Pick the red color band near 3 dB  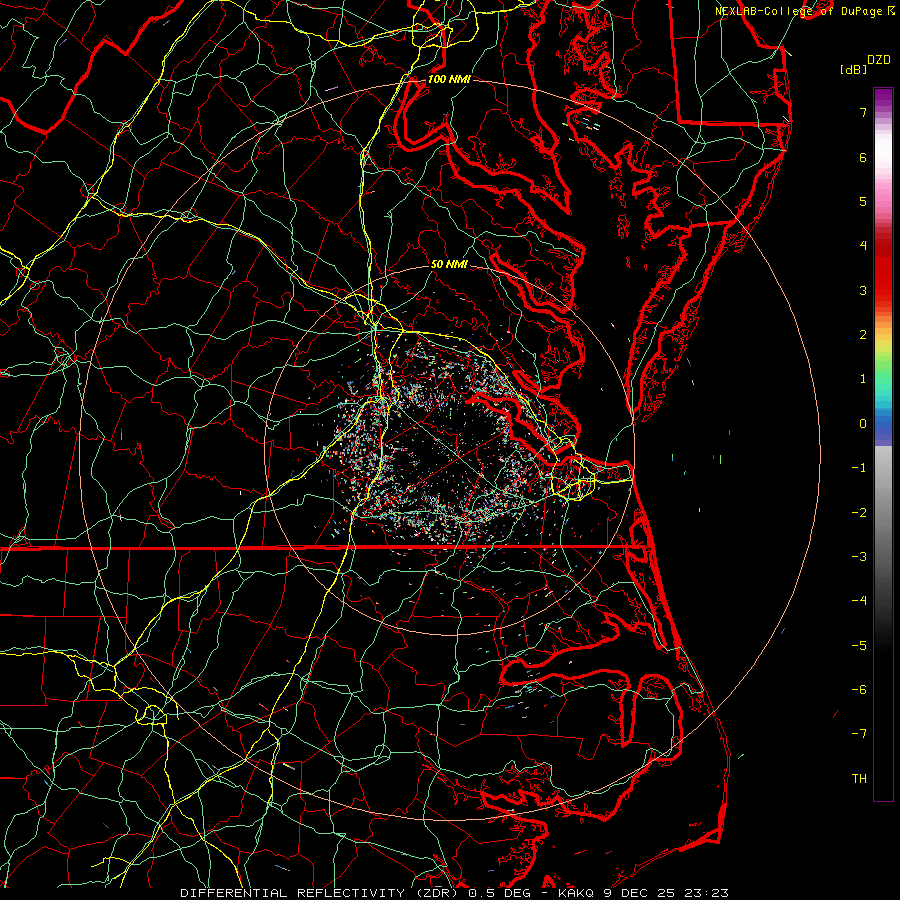(882, 290)
